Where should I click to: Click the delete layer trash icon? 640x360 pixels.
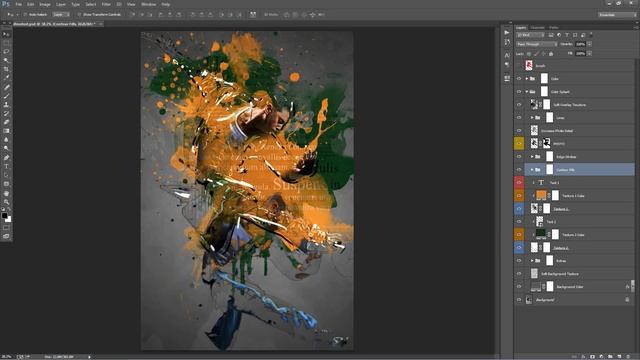point(628,356)
